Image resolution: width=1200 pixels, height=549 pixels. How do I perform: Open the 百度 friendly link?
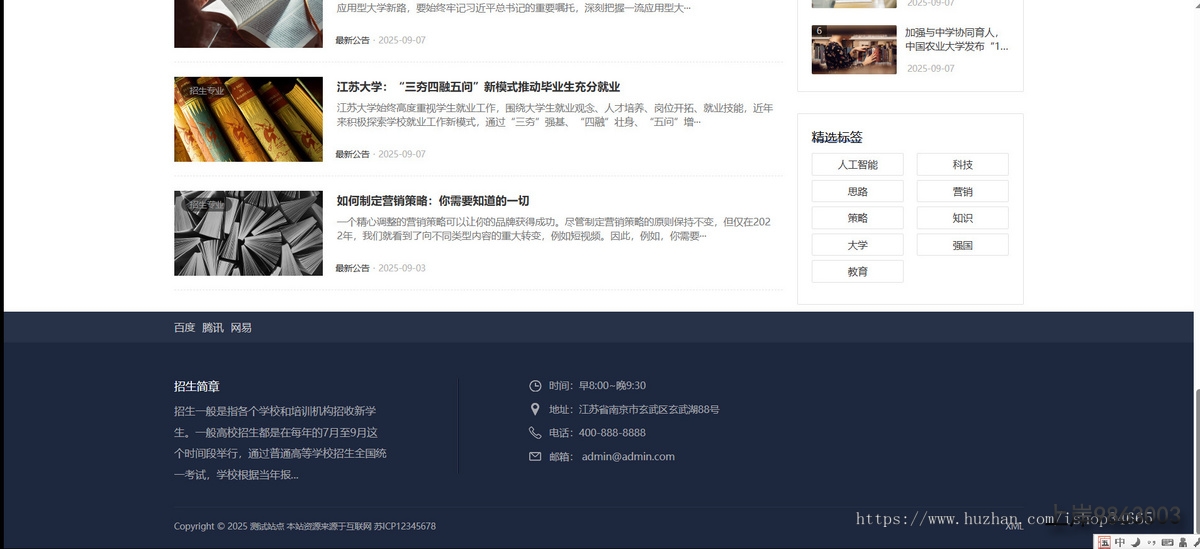pyautogui.click(x=184, y=328)
